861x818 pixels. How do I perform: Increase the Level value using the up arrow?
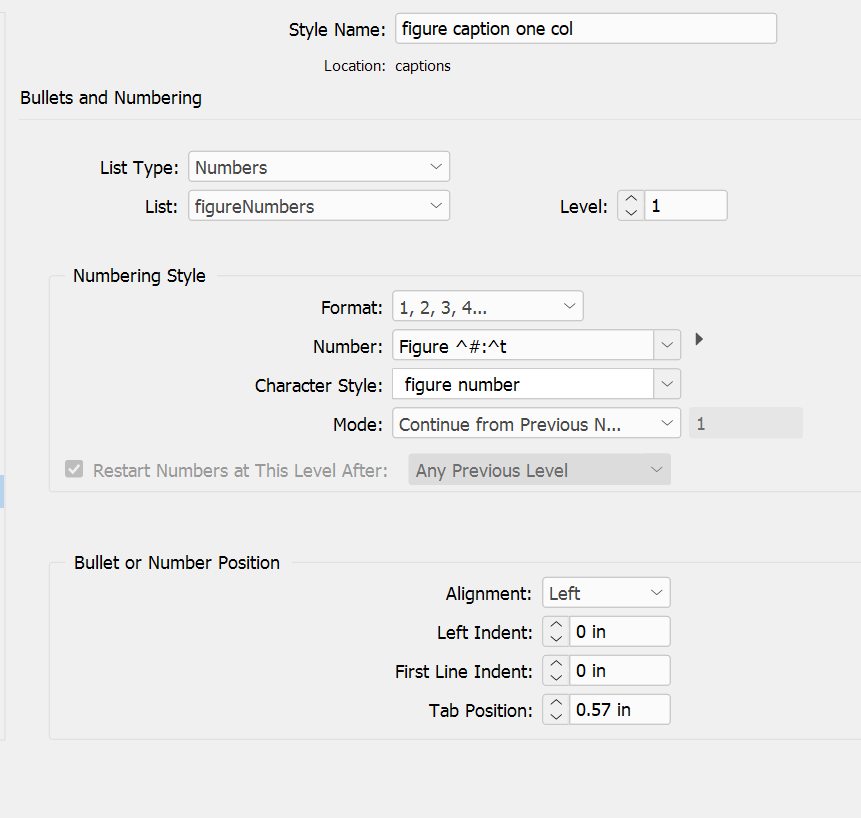630,199
